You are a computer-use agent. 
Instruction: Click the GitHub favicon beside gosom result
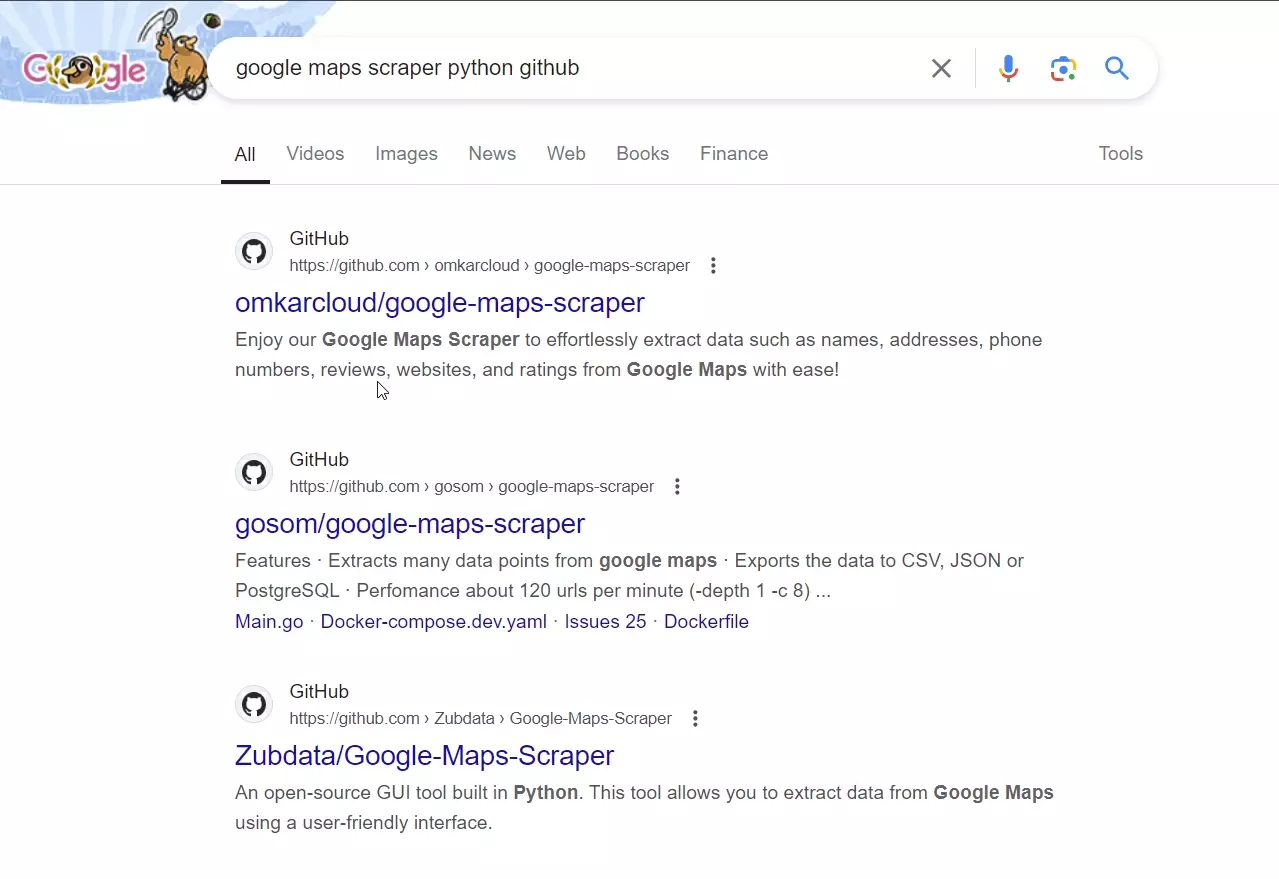click(x=253, y=472)
